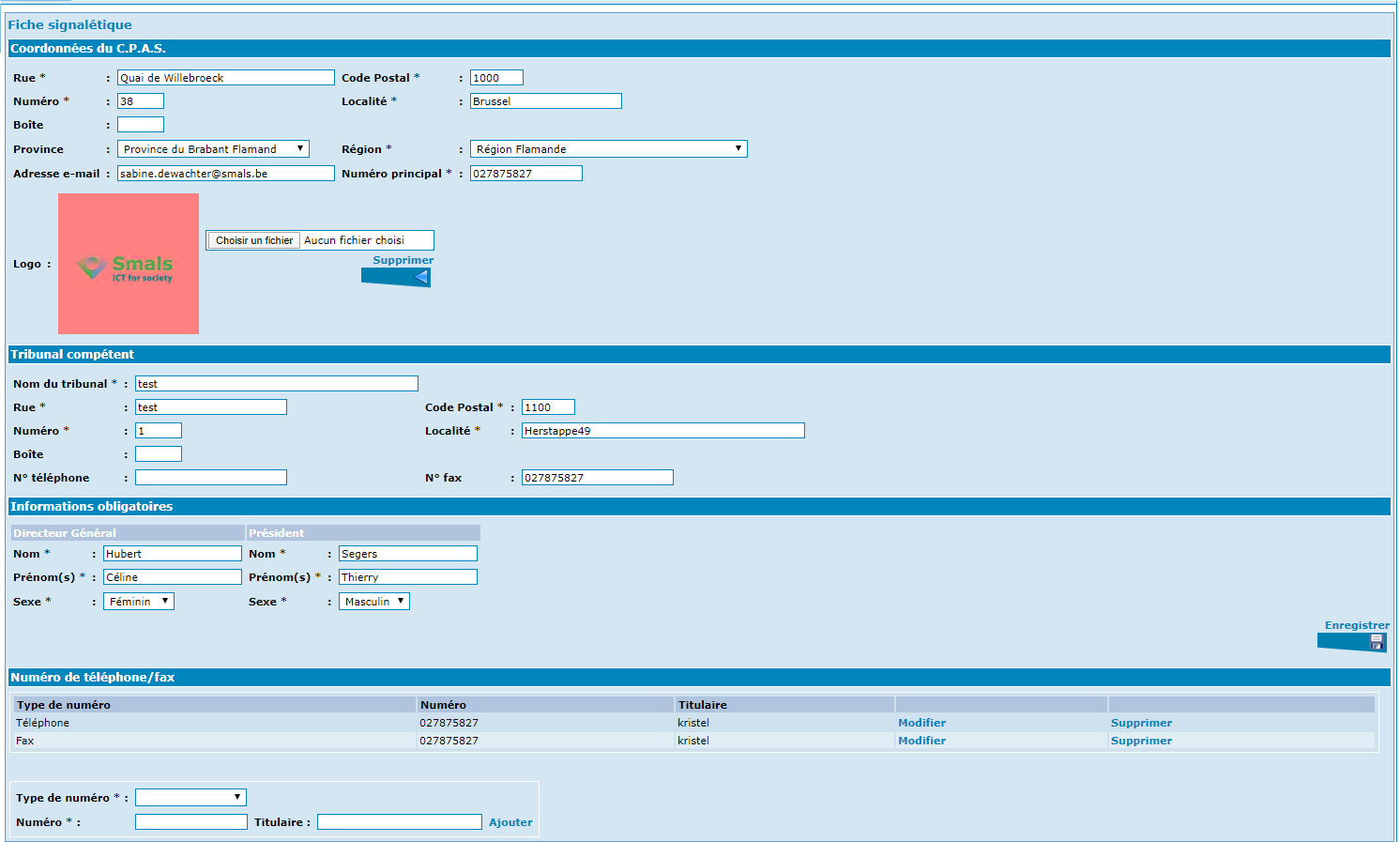
Task: Click the Président Nom field Segers
Action: click(408, 554)
